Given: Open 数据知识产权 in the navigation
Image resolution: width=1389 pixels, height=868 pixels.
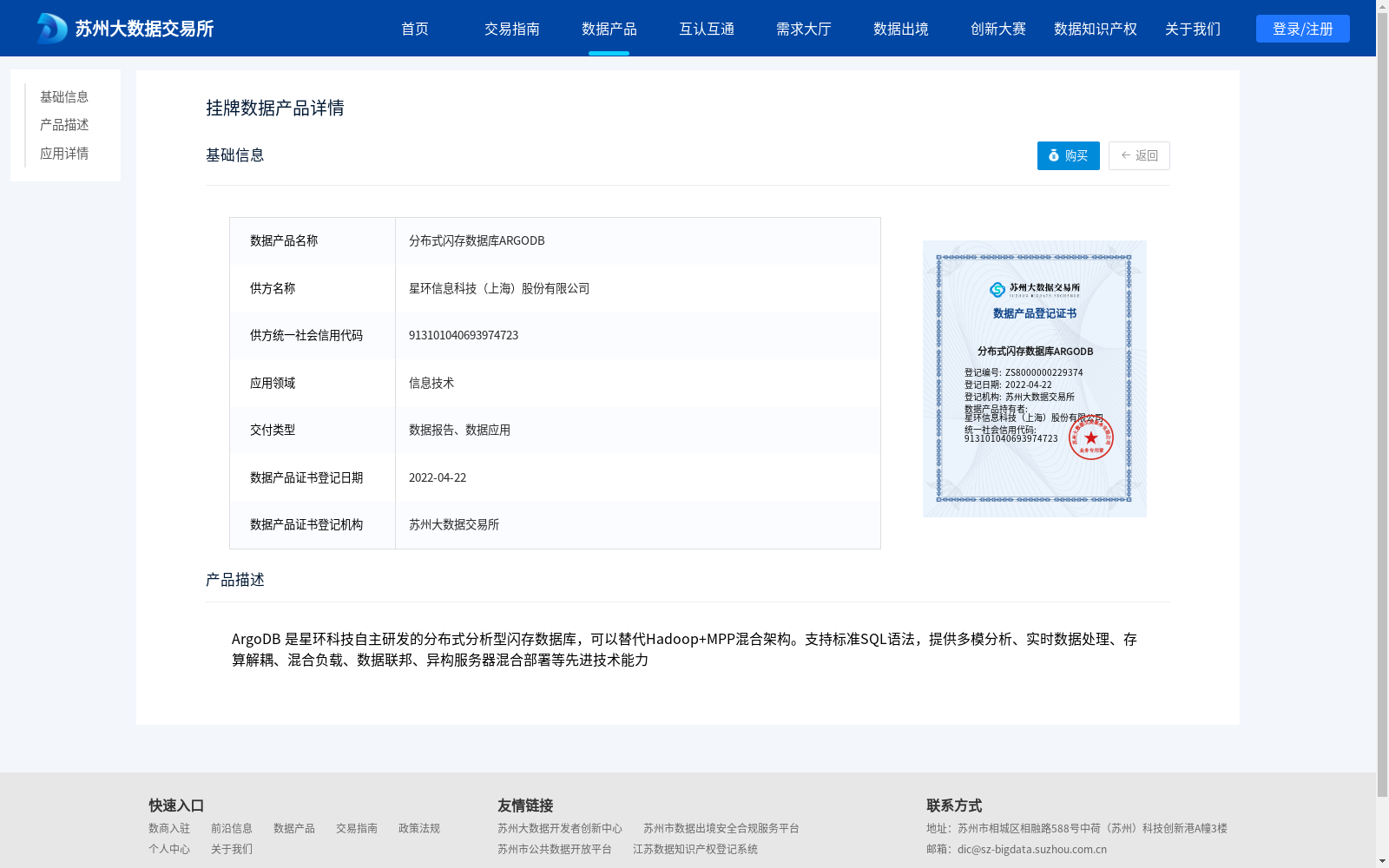Looking at the screenshot, I should tap(1096, 29).
